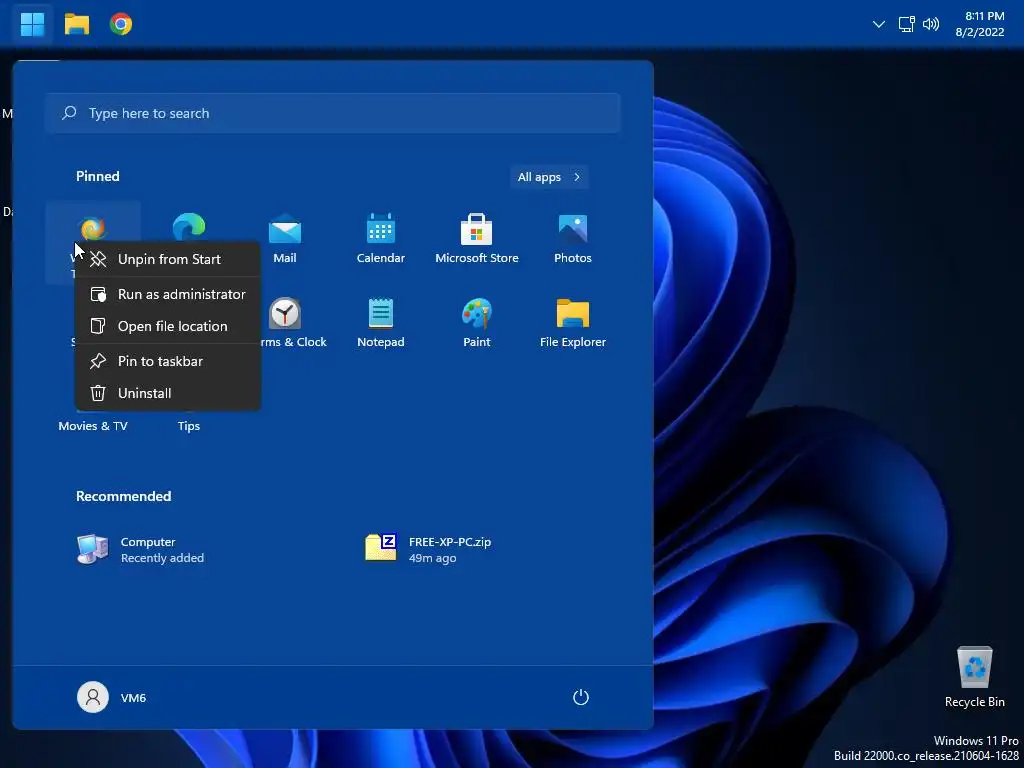Select Open file location

coord(168,326)
